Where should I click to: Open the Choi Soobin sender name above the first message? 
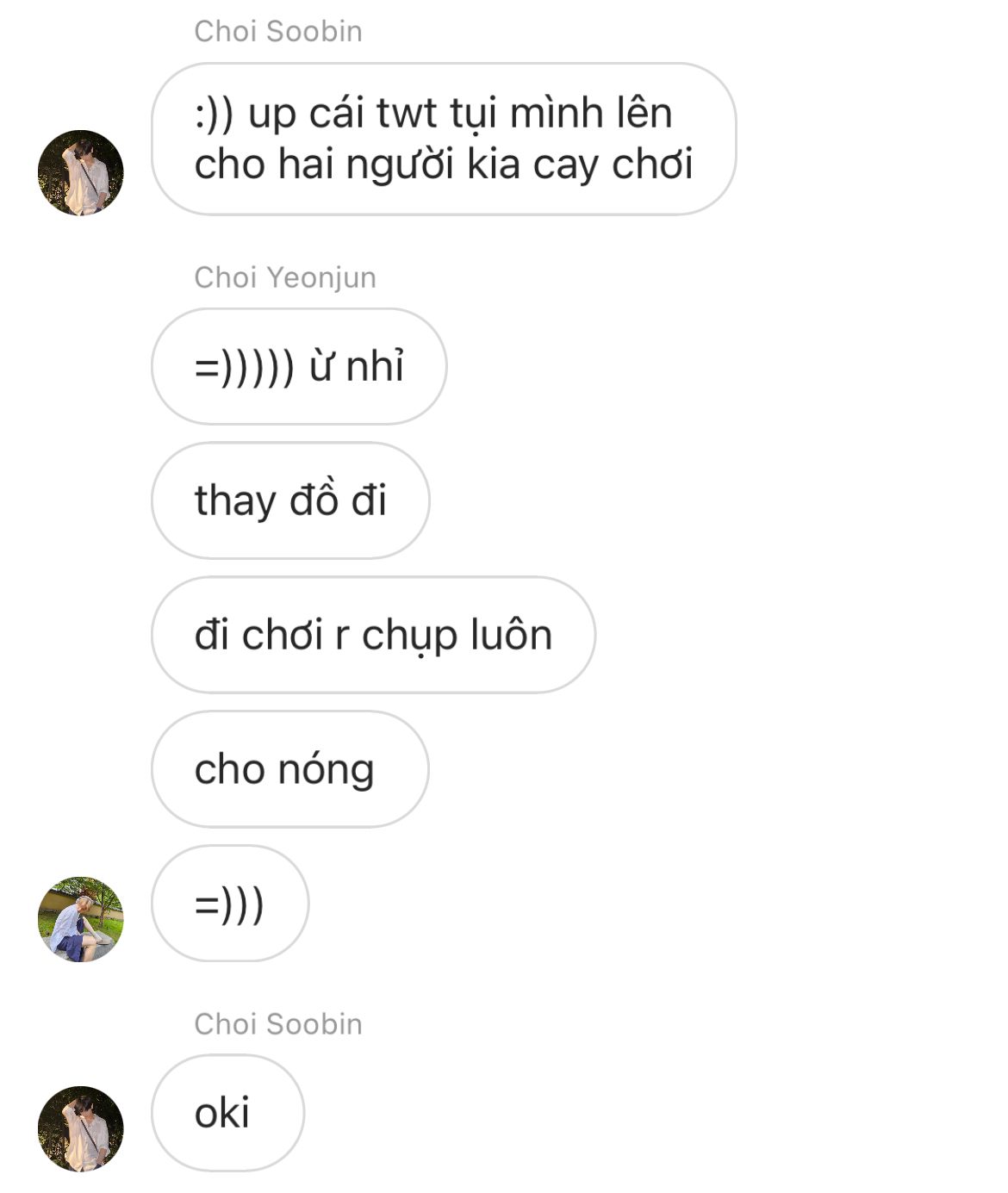pos(278,31)
